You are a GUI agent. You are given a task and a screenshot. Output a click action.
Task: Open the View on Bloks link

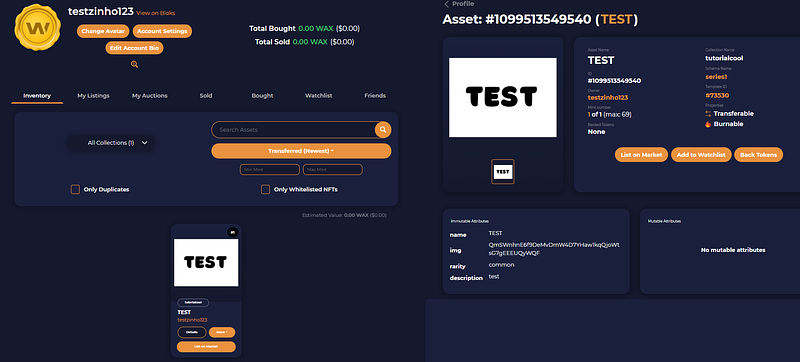(x=156, y=13)
